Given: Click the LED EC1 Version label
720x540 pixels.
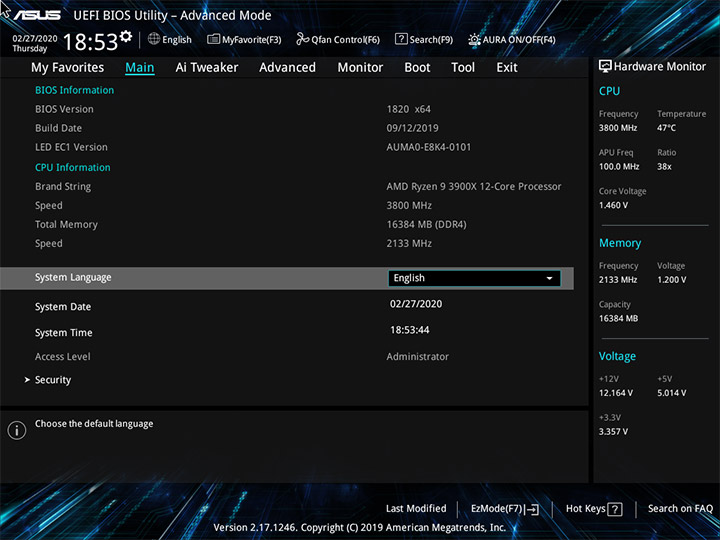Looking at the screenshot, I should [71, 147].
